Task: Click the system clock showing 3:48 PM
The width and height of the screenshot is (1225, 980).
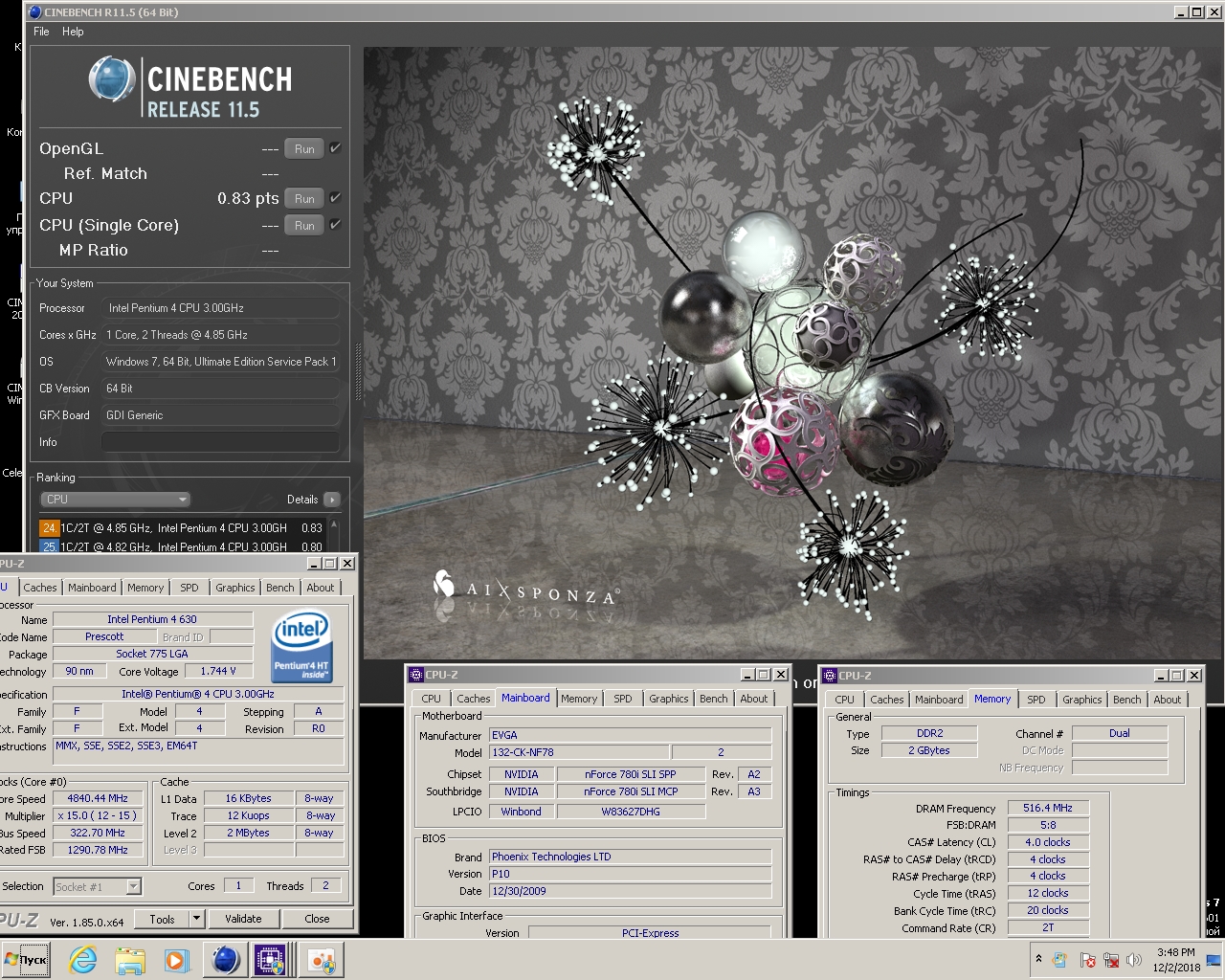Action: pos(1175,960)
